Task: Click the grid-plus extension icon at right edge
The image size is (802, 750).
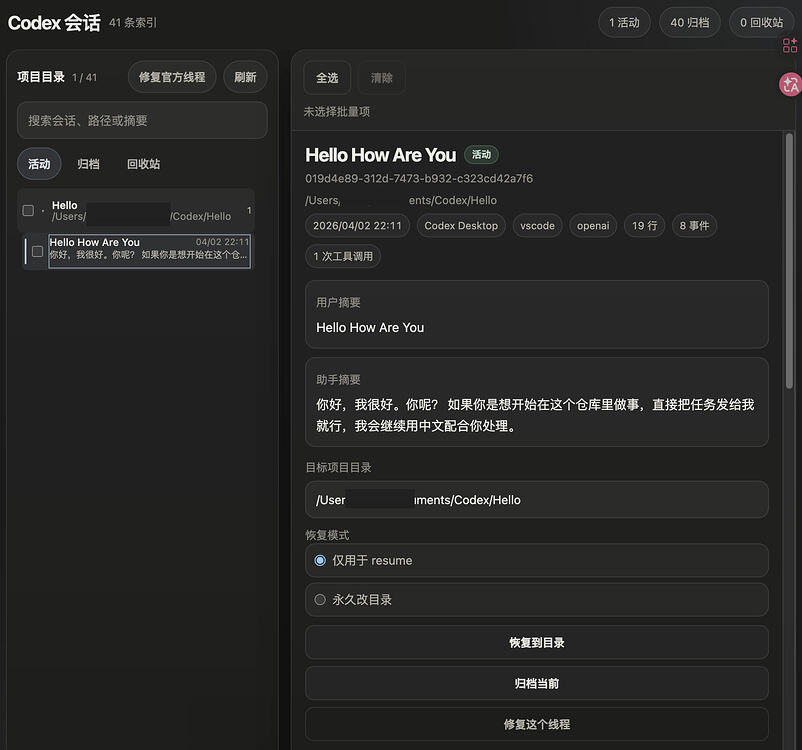Action: tap(790, 45)
